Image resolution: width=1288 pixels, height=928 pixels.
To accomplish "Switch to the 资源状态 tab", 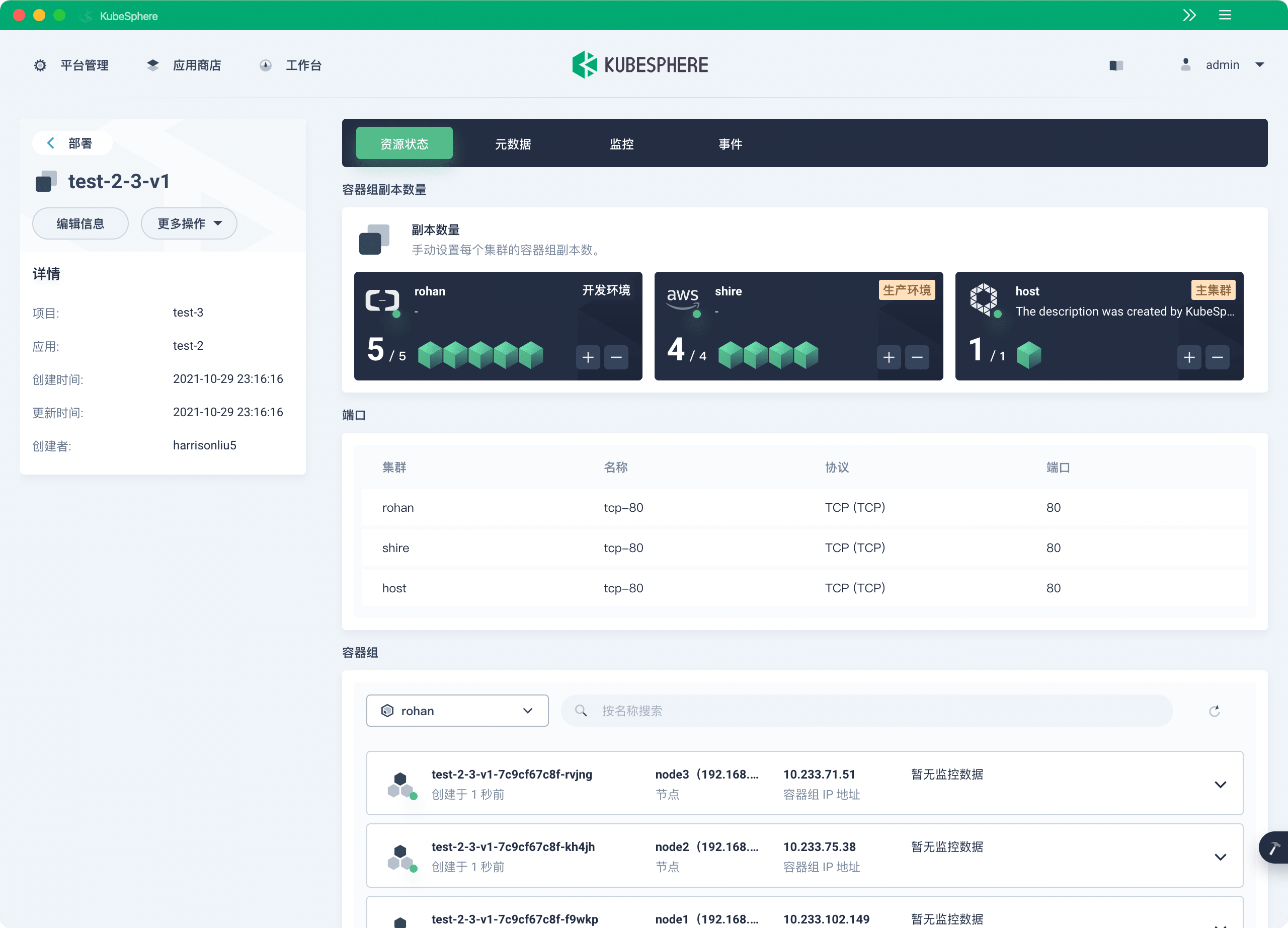I will coord(405,144).
